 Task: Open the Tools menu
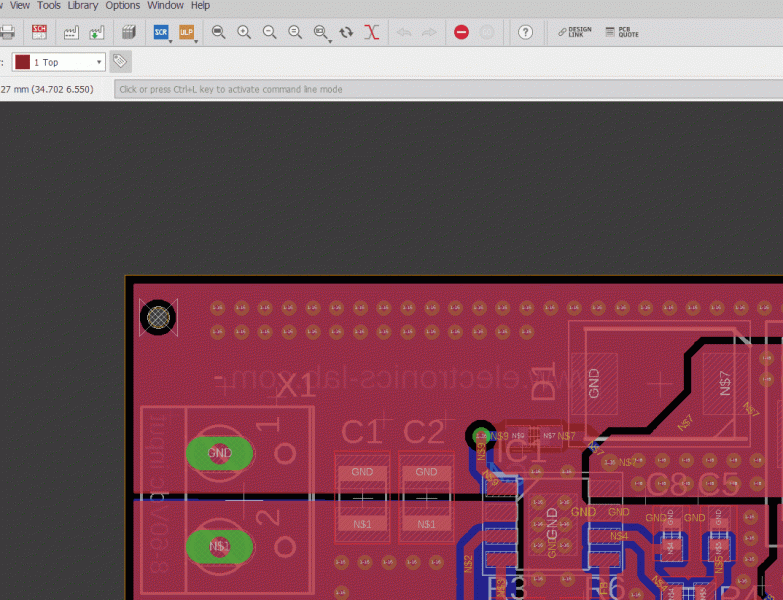click(x=48, y=5)
